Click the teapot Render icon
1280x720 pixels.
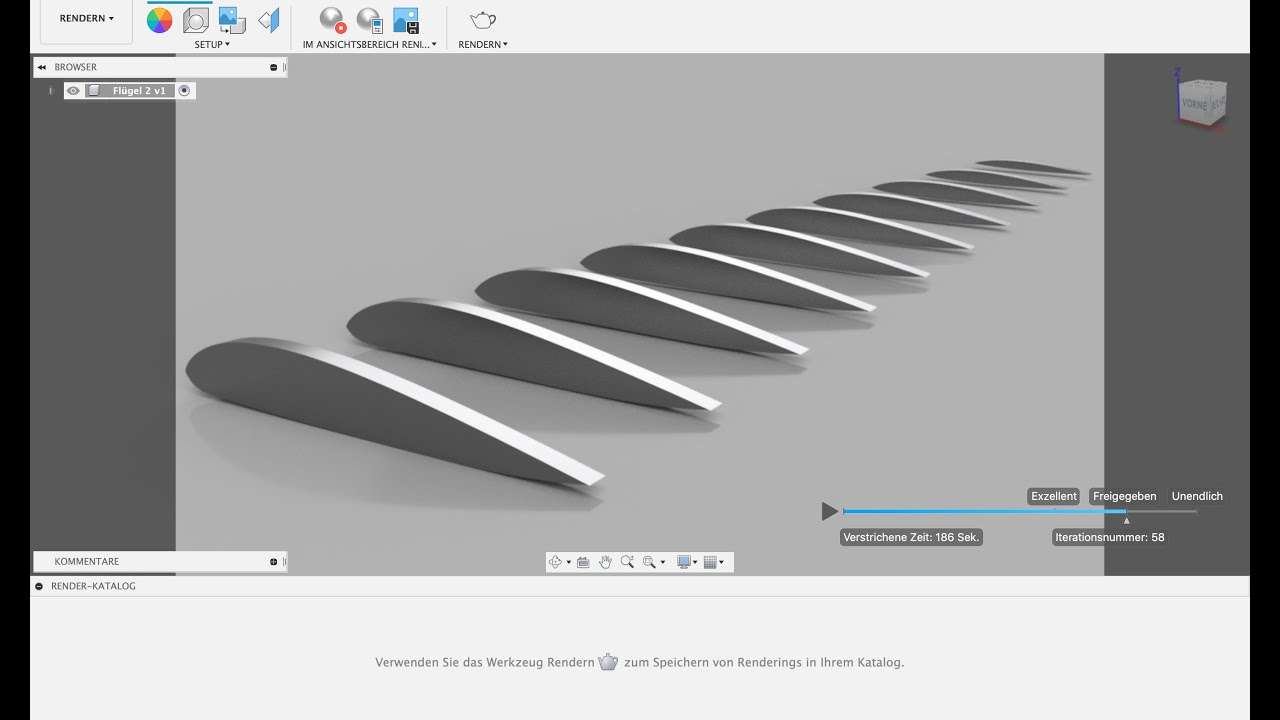coord(483,19)
